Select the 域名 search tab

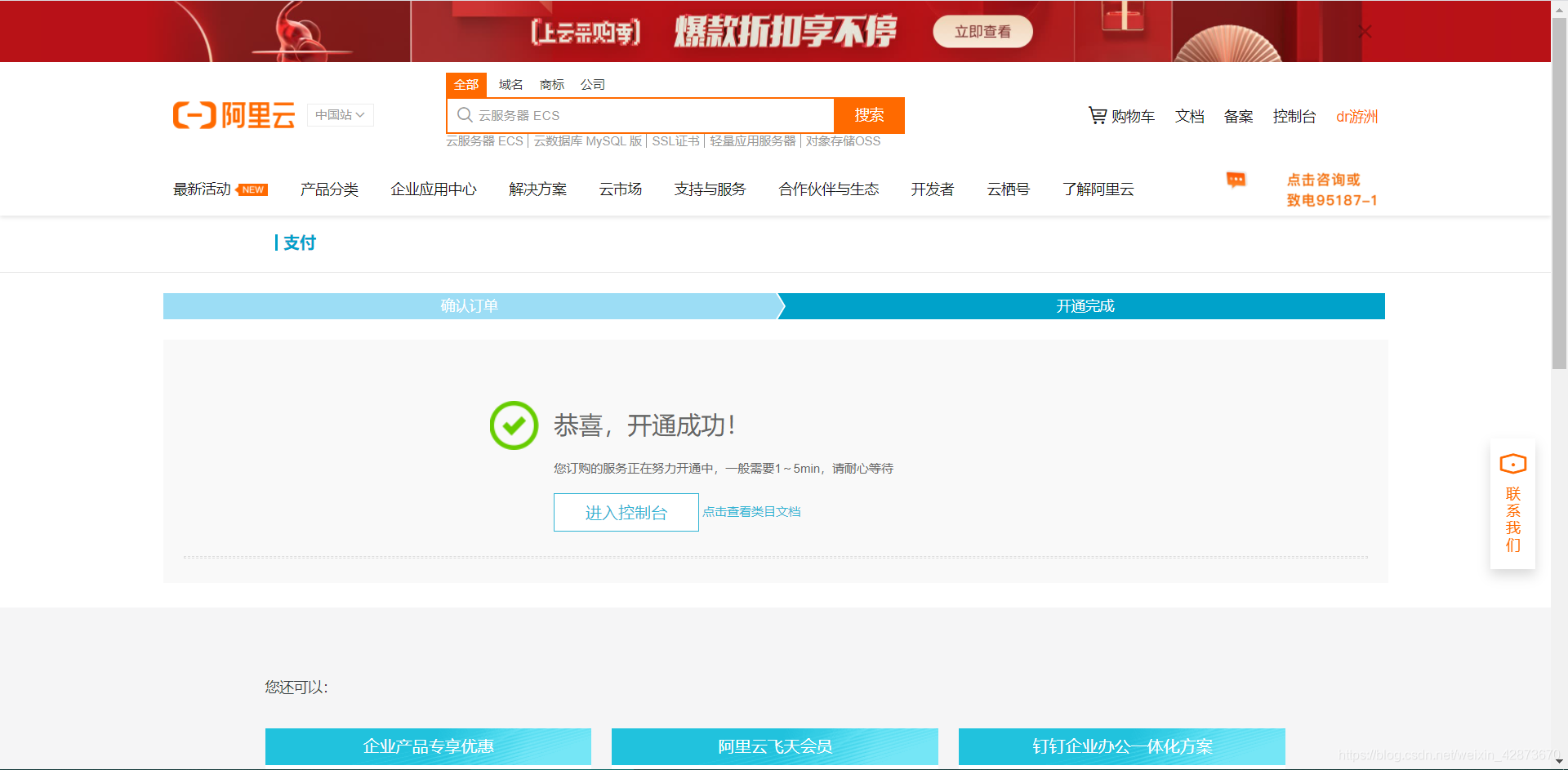pos(510,85)
